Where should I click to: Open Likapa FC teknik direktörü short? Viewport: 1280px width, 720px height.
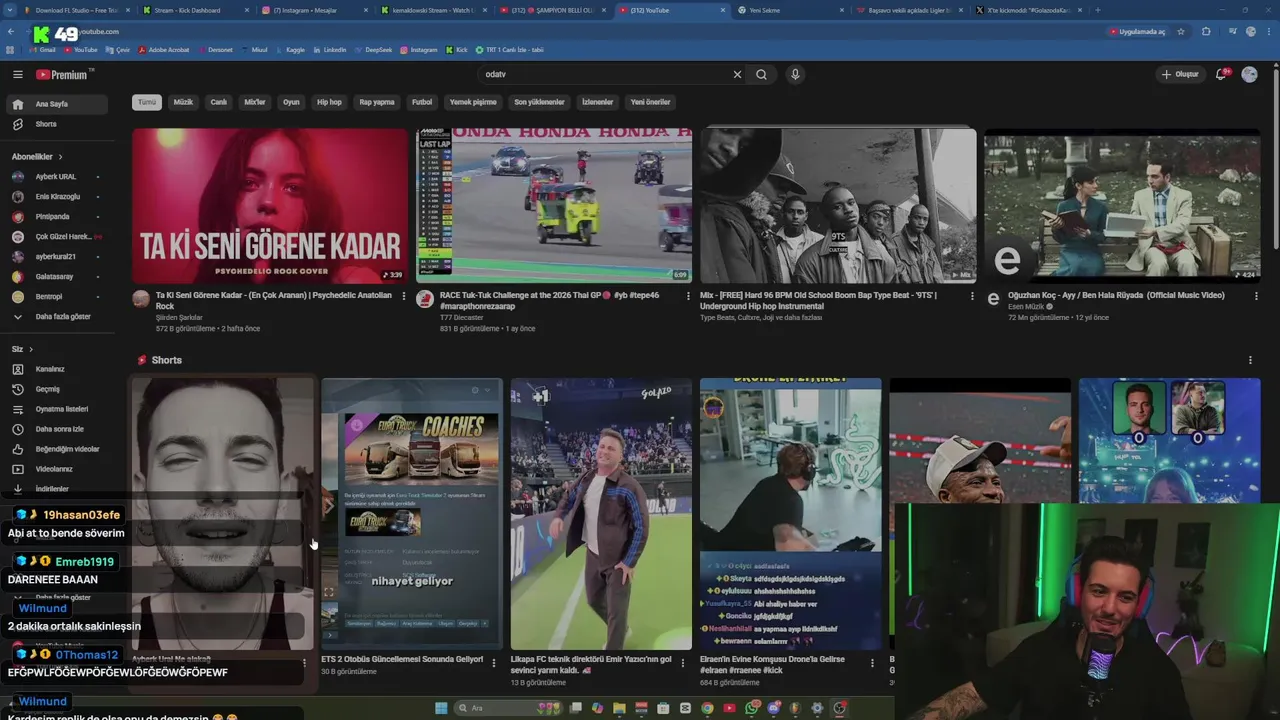(601, 514)
